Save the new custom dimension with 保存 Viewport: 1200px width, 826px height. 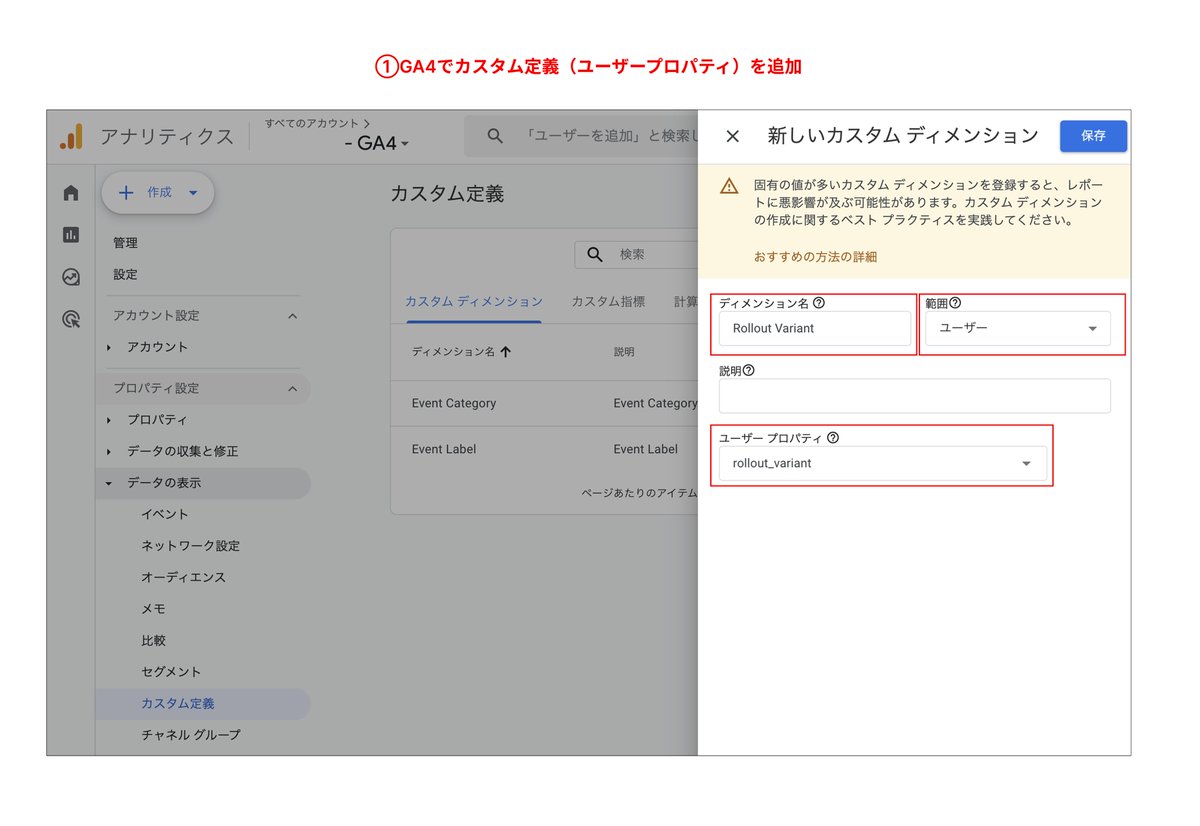click(x=1093, y=136)
